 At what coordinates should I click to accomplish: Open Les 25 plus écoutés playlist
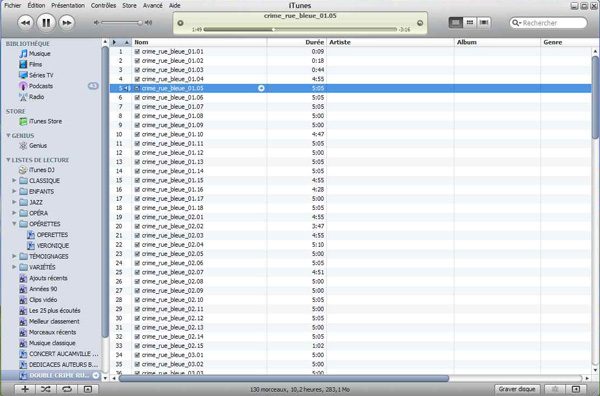[50, 311]
